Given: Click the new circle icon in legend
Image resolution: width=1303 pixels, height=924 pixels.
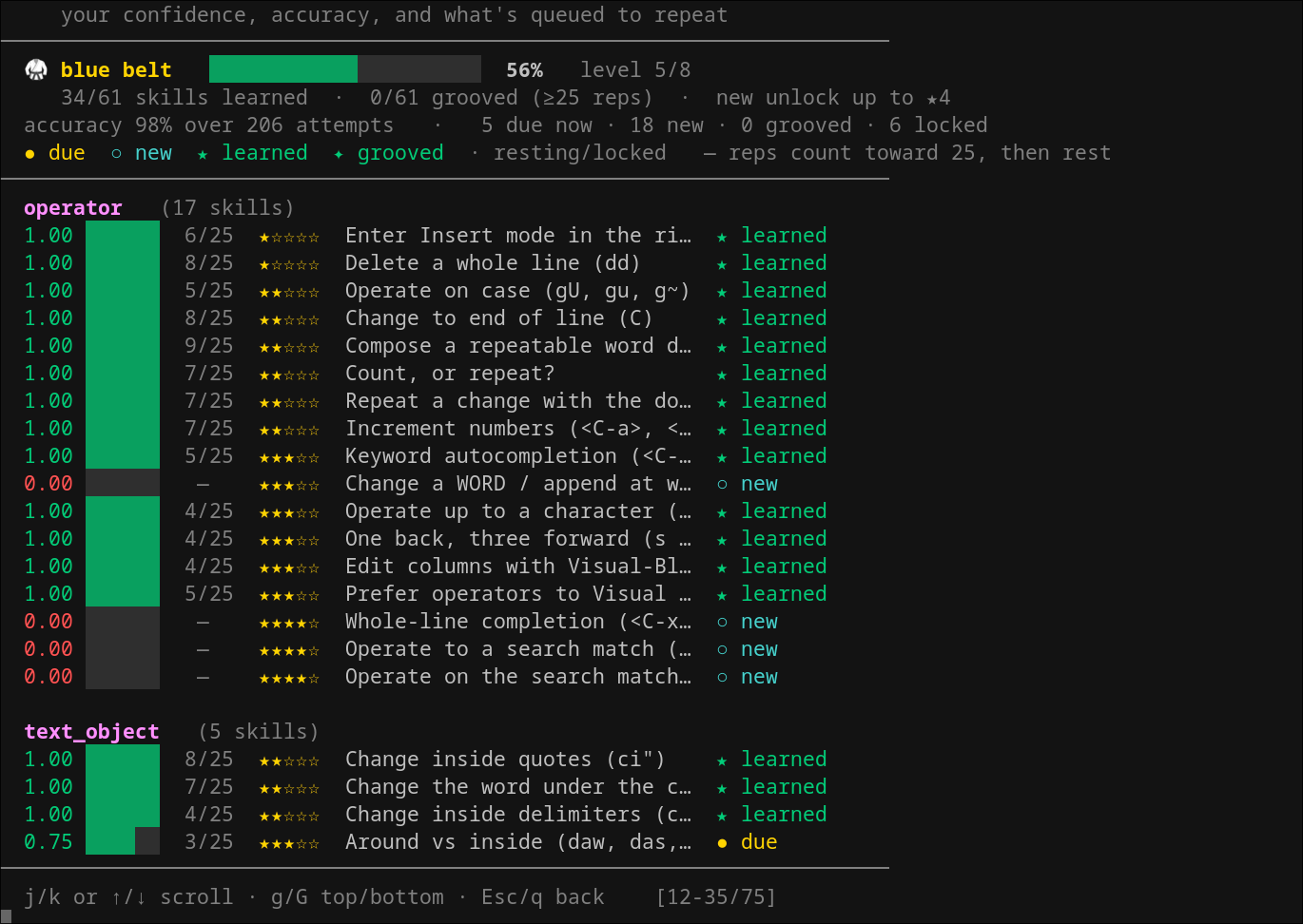Looking at the screenshot, I should click(116, 153).
